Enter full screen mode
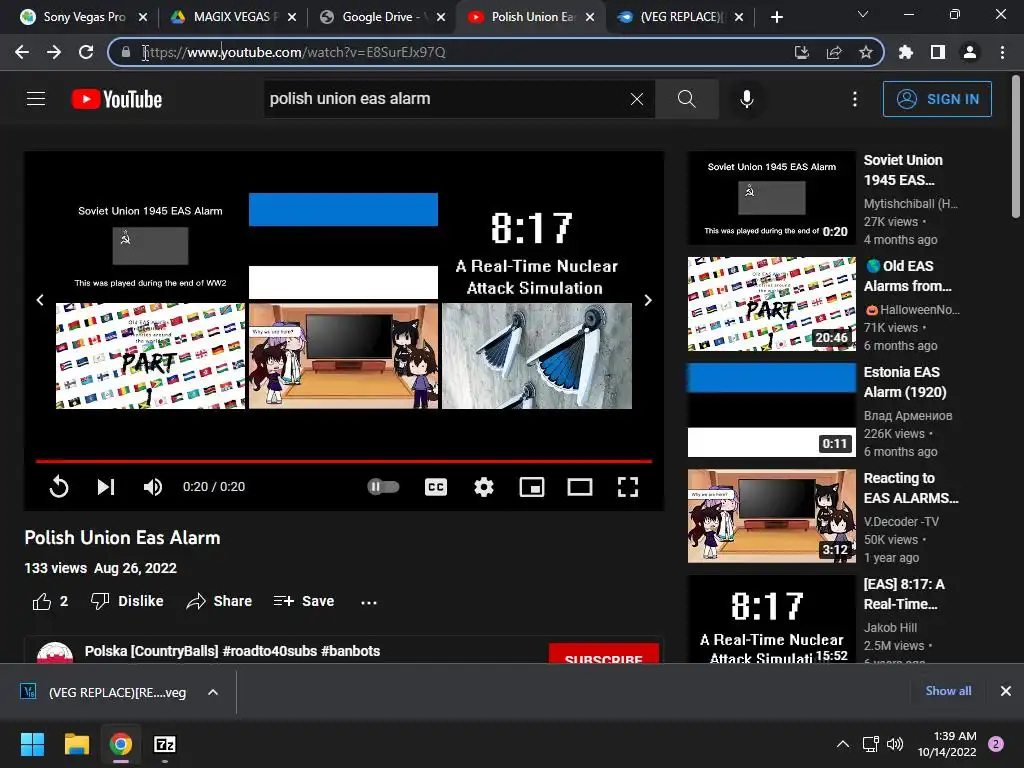This screenshot has height=768, width=1024. (x=628, y=487)
